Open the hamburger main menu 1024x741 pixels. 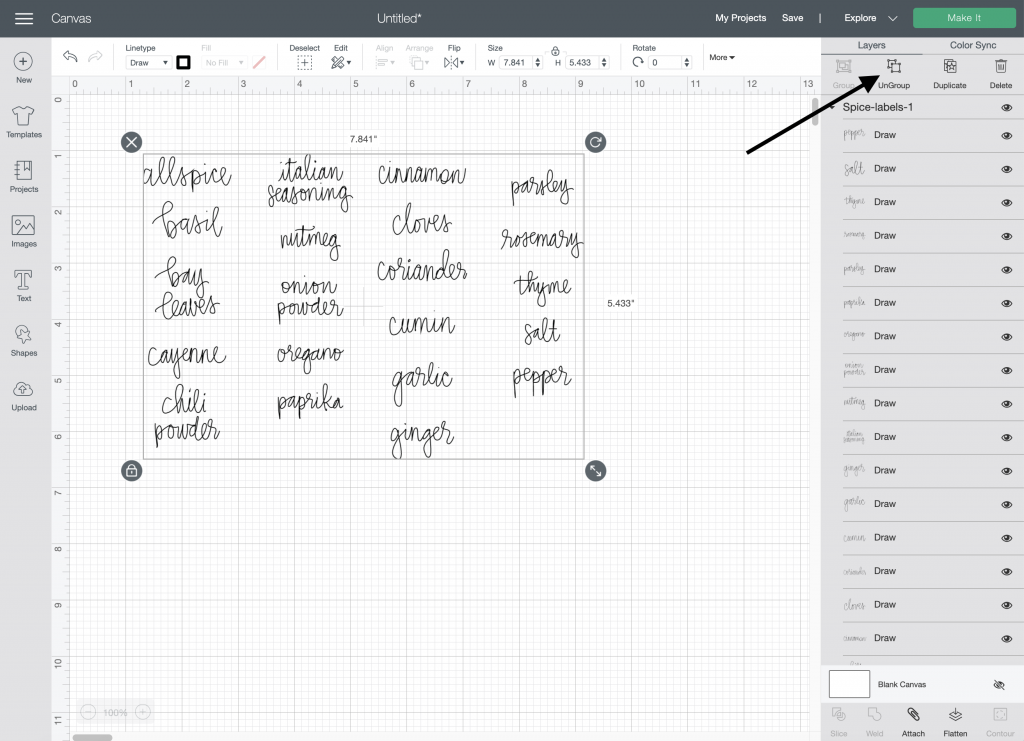[x=24, y=18]
